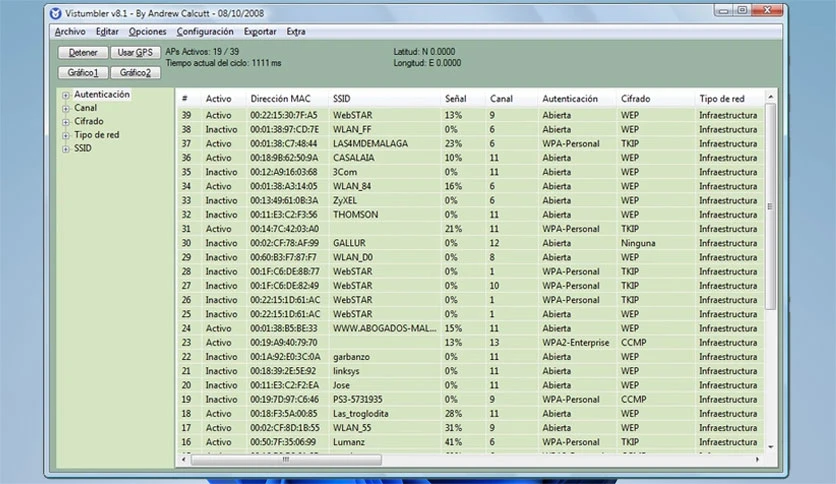Open the Editar menu
The width and height of the screenshot is (836, 484).
pos(107,32)
